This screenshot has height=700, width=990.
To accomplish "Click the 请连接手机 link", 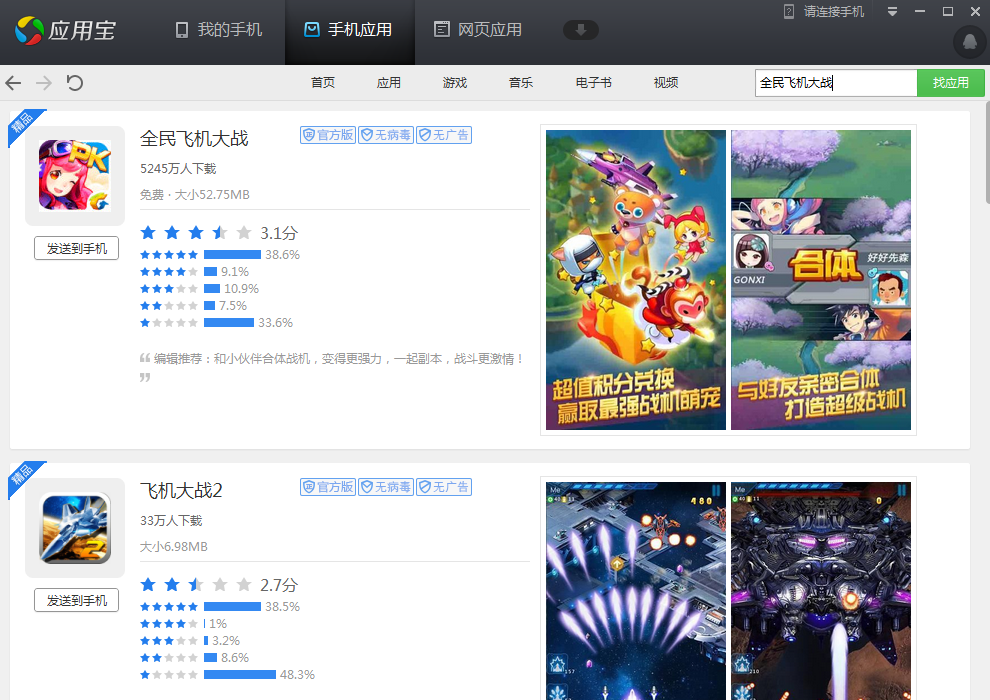I will 833,11.
